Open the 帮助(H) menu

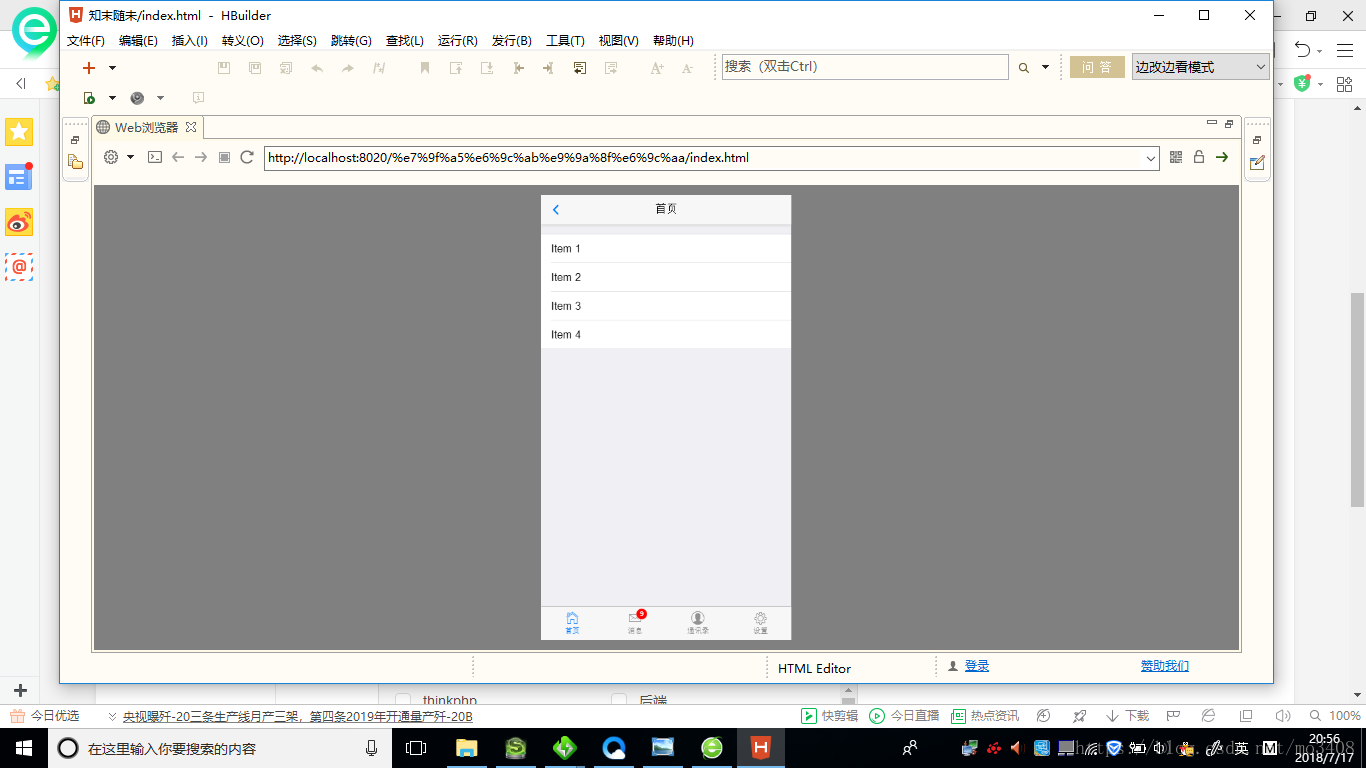click(673, 41)
